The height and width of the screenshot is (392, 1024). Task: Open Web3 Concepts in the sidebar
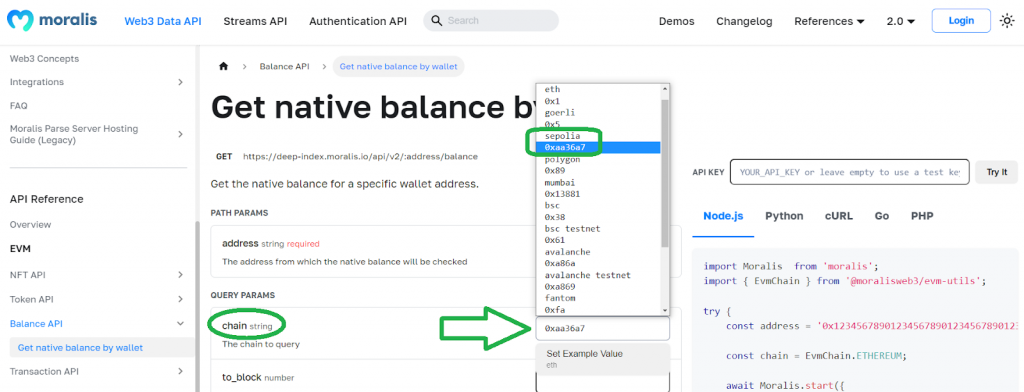click(x=44, y=59)
